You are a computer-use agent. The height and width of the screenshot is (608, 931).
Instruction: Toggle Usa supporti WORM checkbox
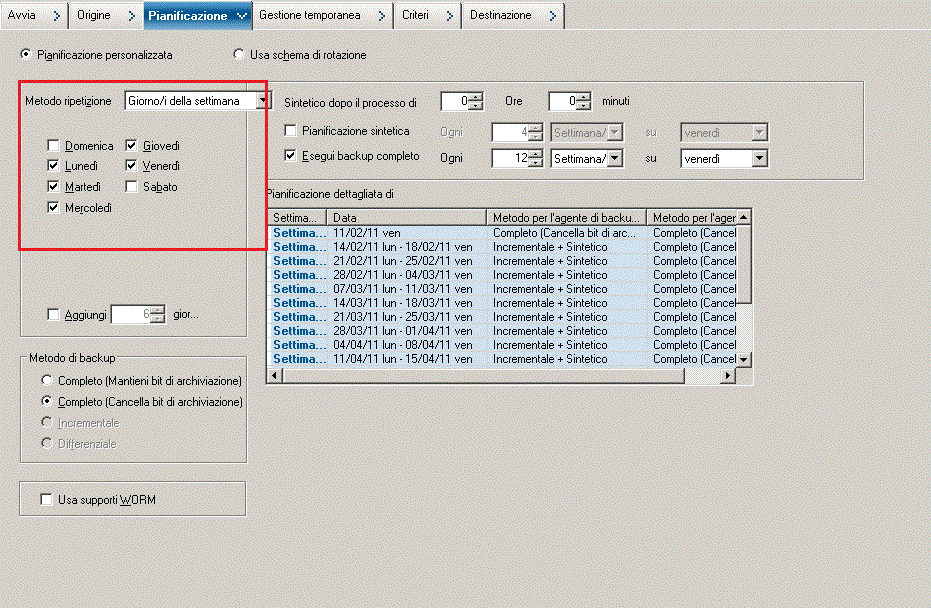point(45,499)
